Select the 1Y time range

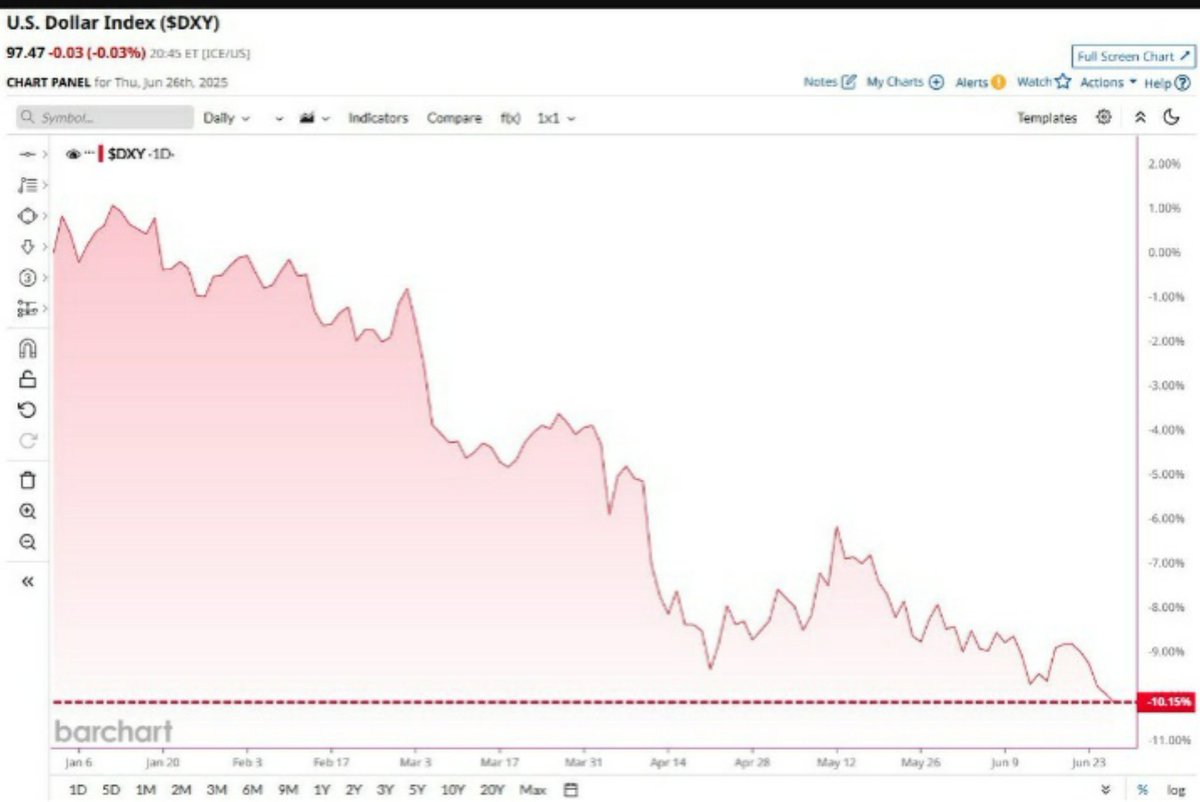click(x=321, y=790)
